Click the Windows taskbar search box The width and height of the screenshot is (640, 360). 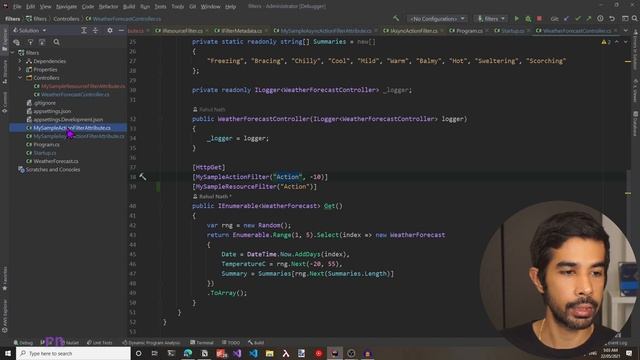click(73, 353)
